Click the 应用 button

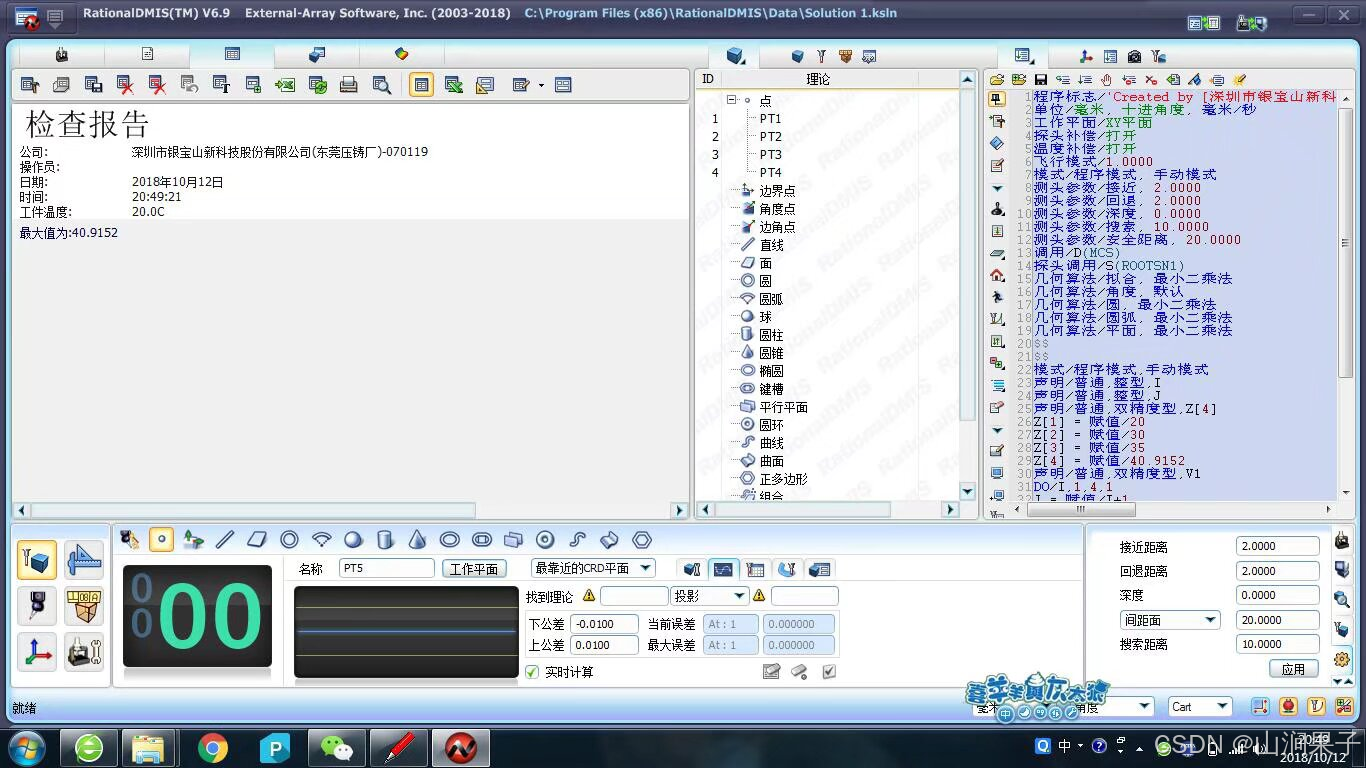(x=1293, y=668)
